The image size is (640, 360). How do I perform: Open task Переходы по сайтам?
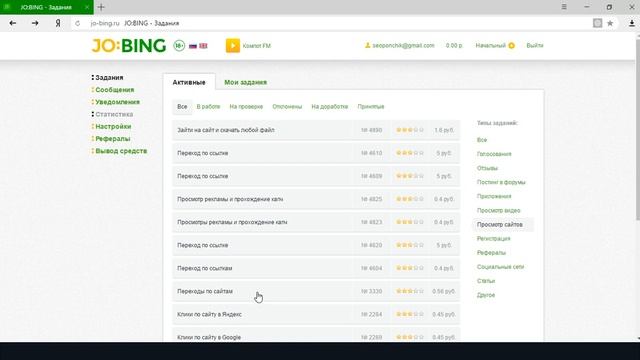(316, 291)
